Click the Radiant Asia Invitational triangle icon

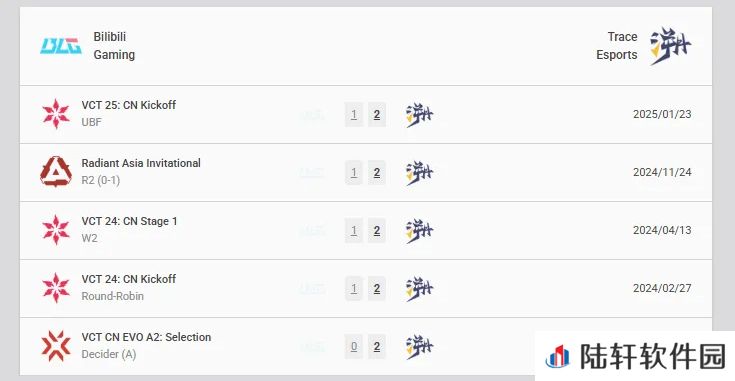tap(56, 172)
